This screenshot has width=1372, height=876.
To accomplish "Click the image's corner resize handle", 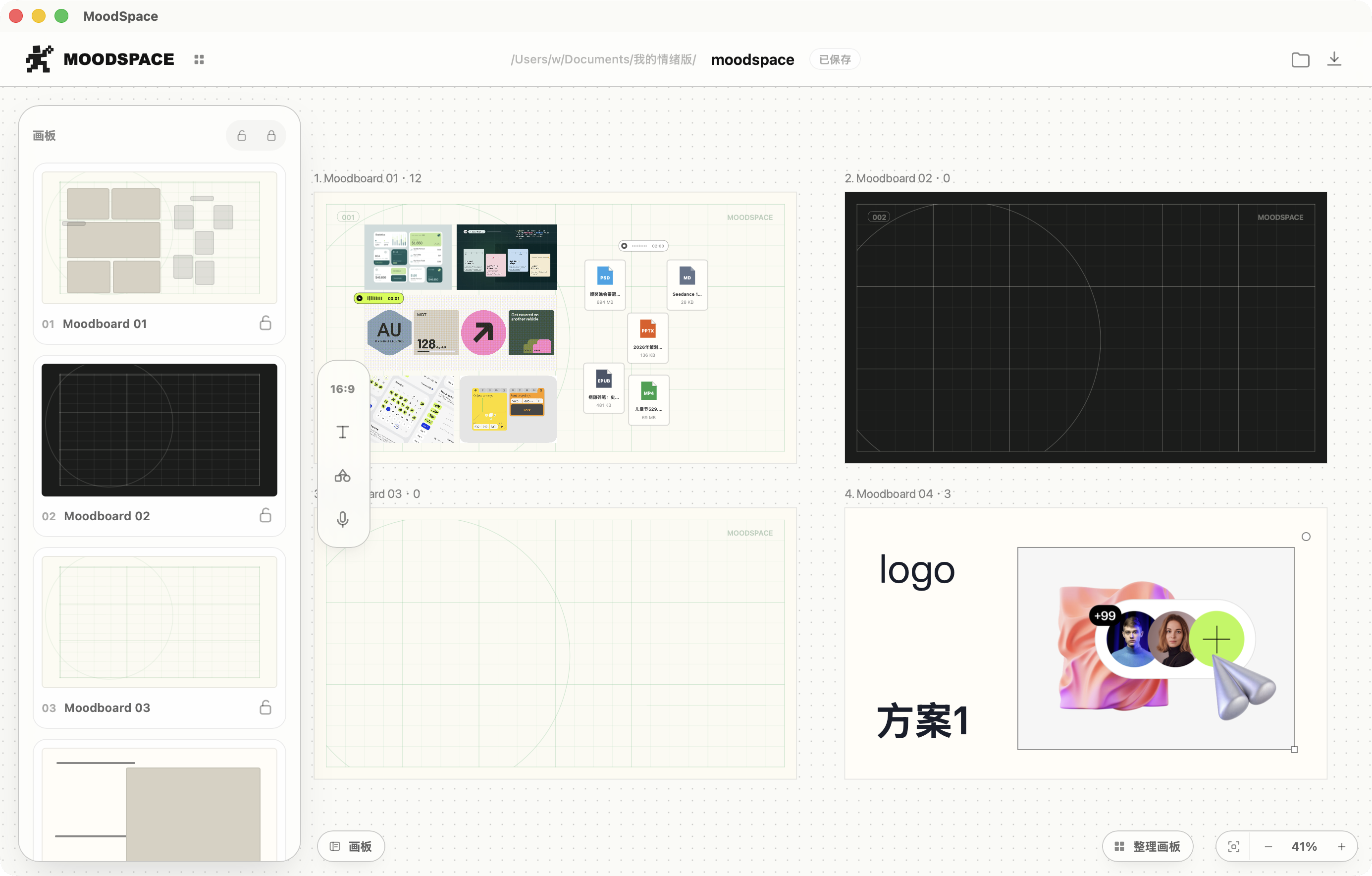I will point(1294,750).
